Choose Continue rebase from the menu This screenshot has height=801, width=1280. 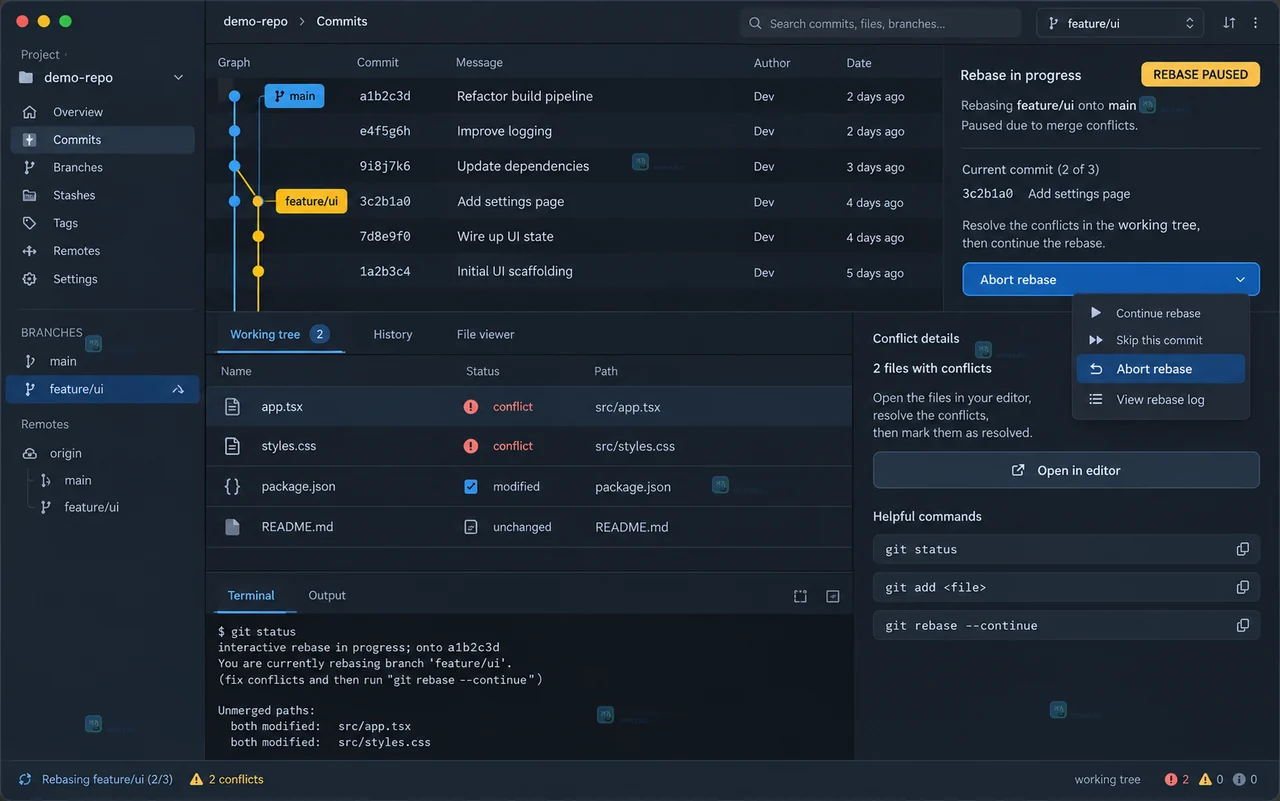click(x=1160, y=313)
